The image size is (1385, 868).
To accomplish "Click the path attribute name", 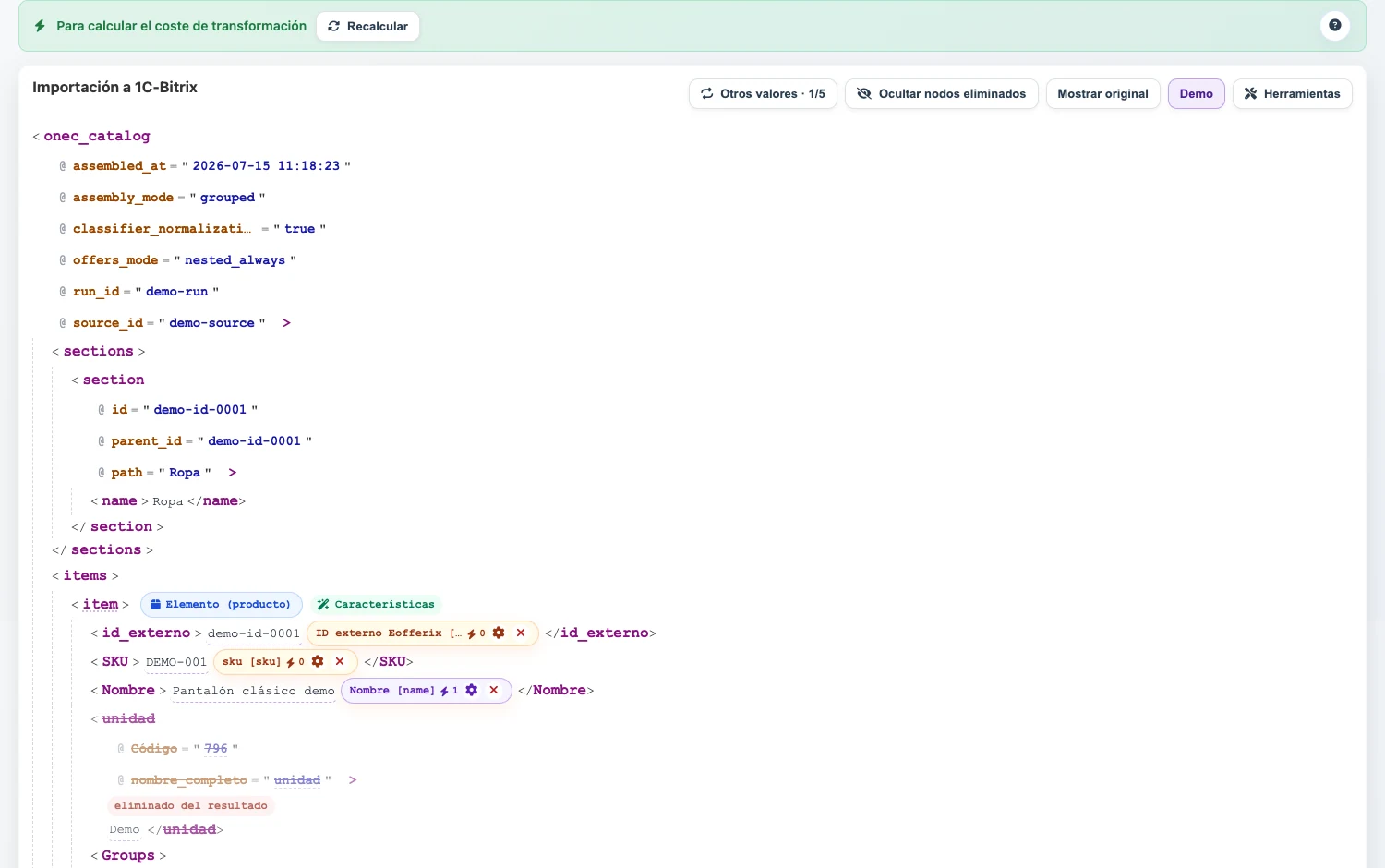I will point(126,473).
